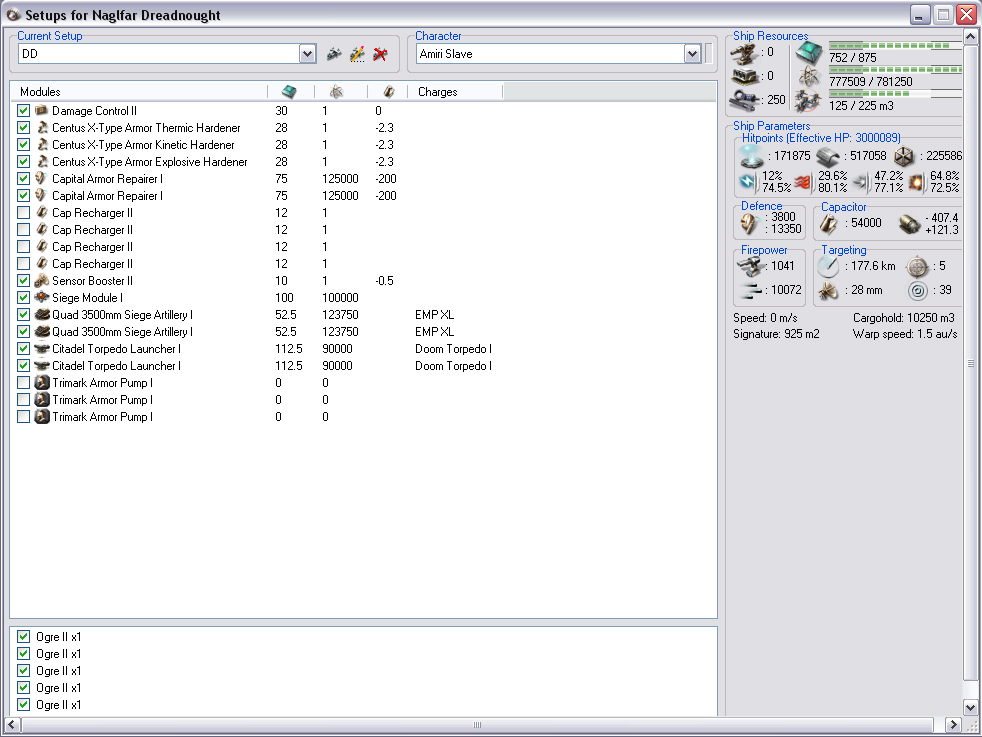The width and height of the screenshot is (982, 737).
Task: Open the Current Setup dropdown
Action: pyautogui.click(x=307, y=54)
